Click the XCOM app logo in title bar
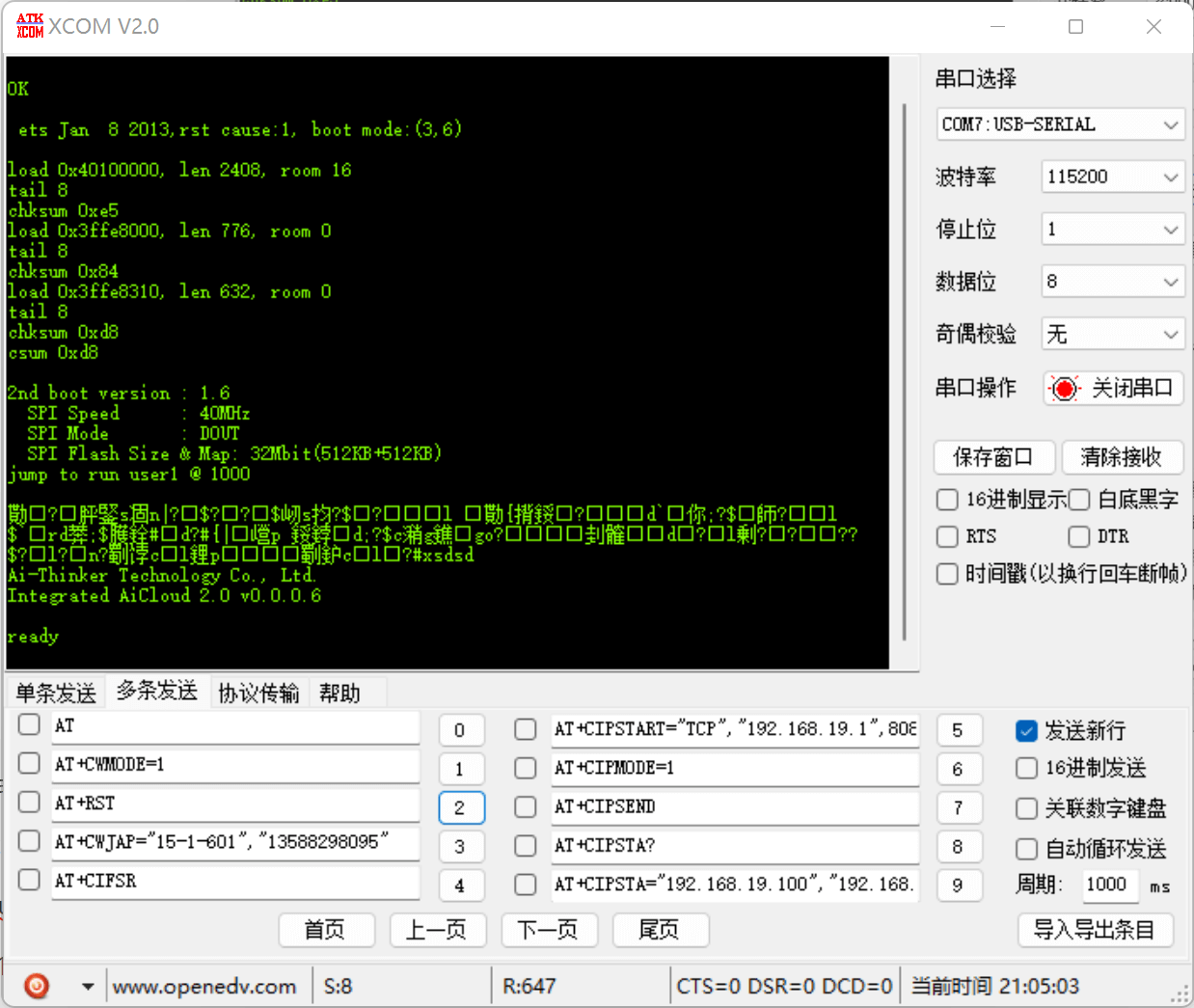This screenshot has height=1008, width=1194. click(x=30, y=26)
